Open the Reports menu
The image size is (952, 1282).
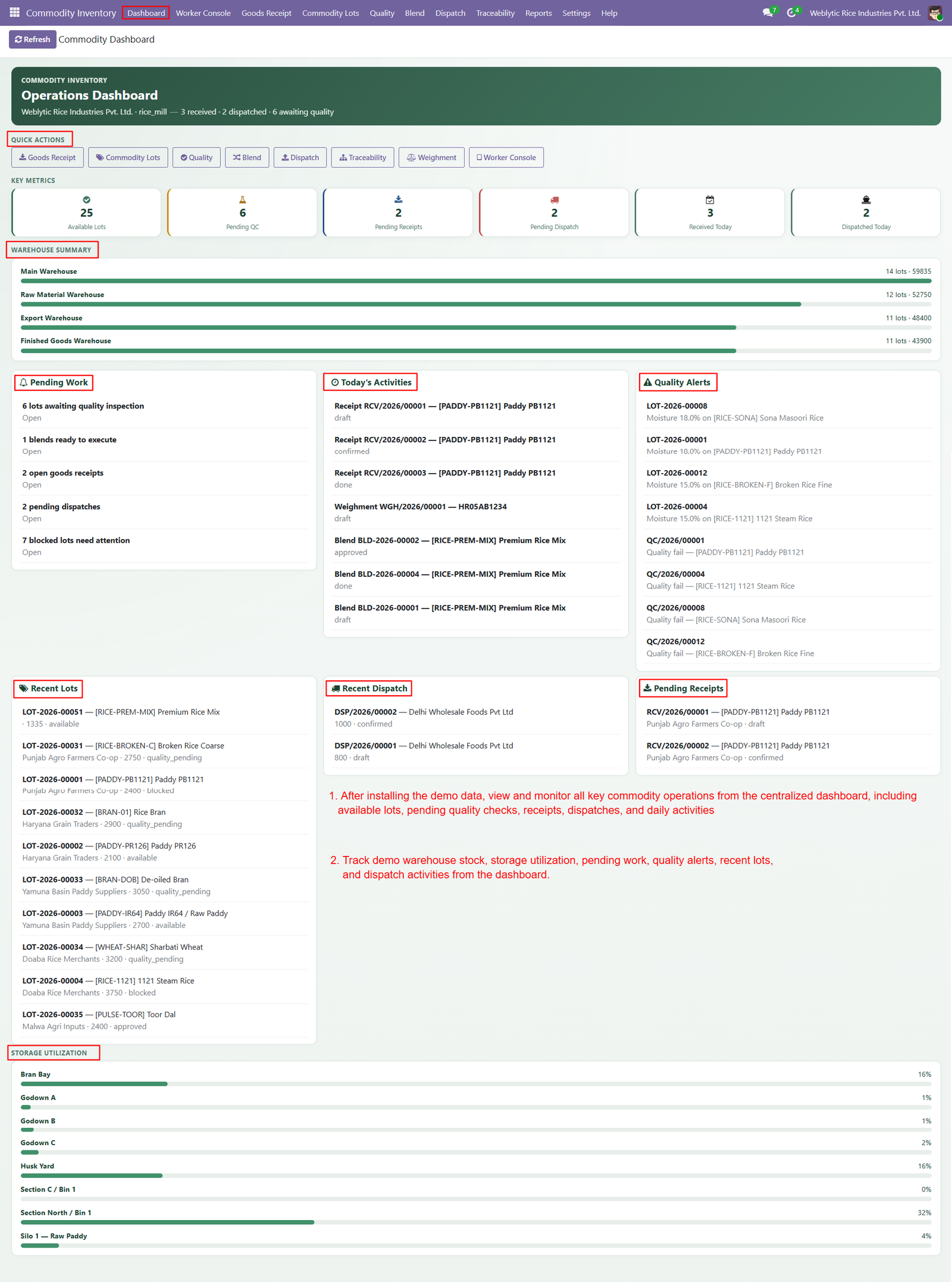[538, 13]
